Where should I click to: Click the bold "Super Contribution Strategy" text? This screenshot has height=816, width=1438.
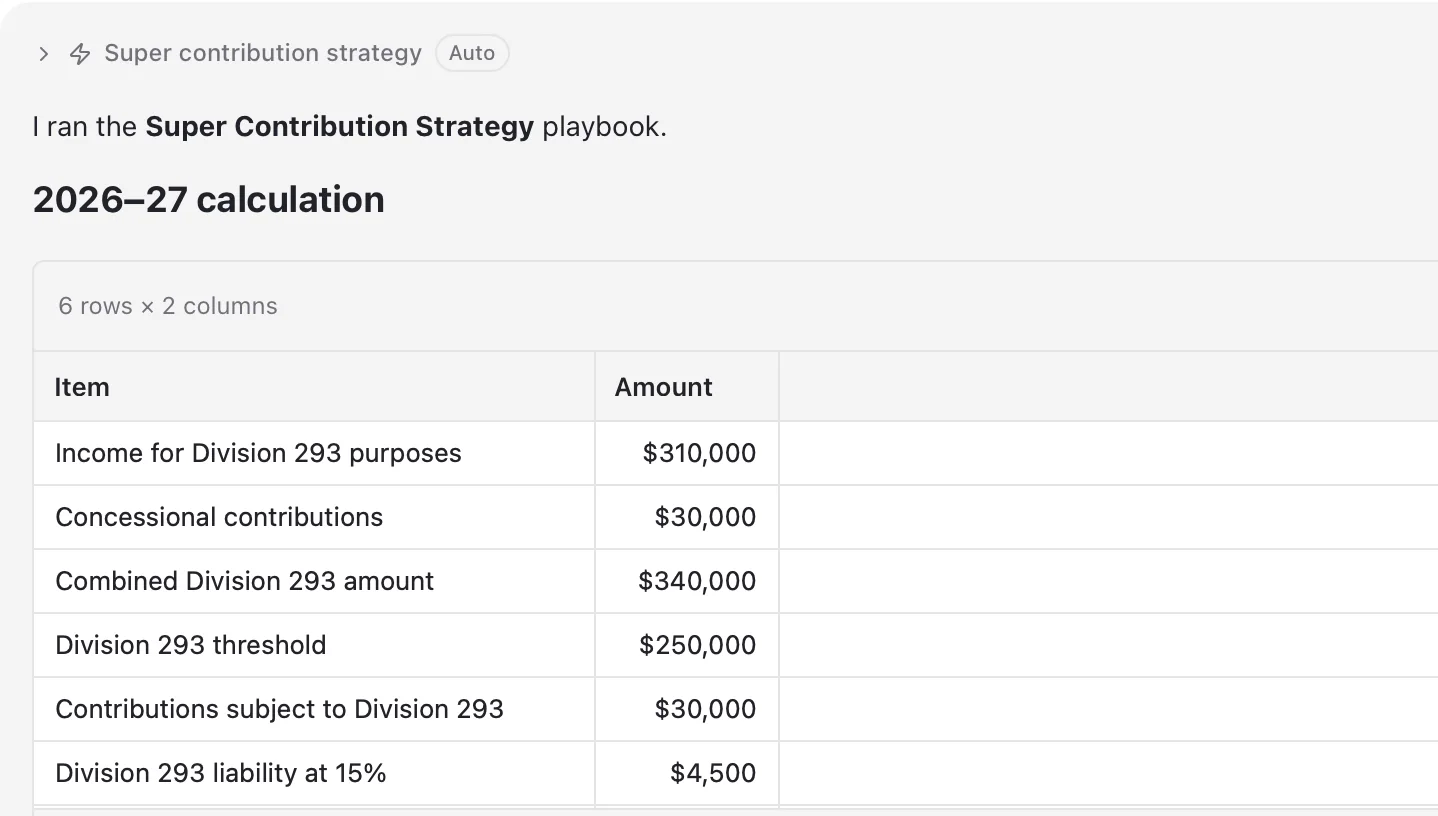pyautogui.click(x=340, y=127)
